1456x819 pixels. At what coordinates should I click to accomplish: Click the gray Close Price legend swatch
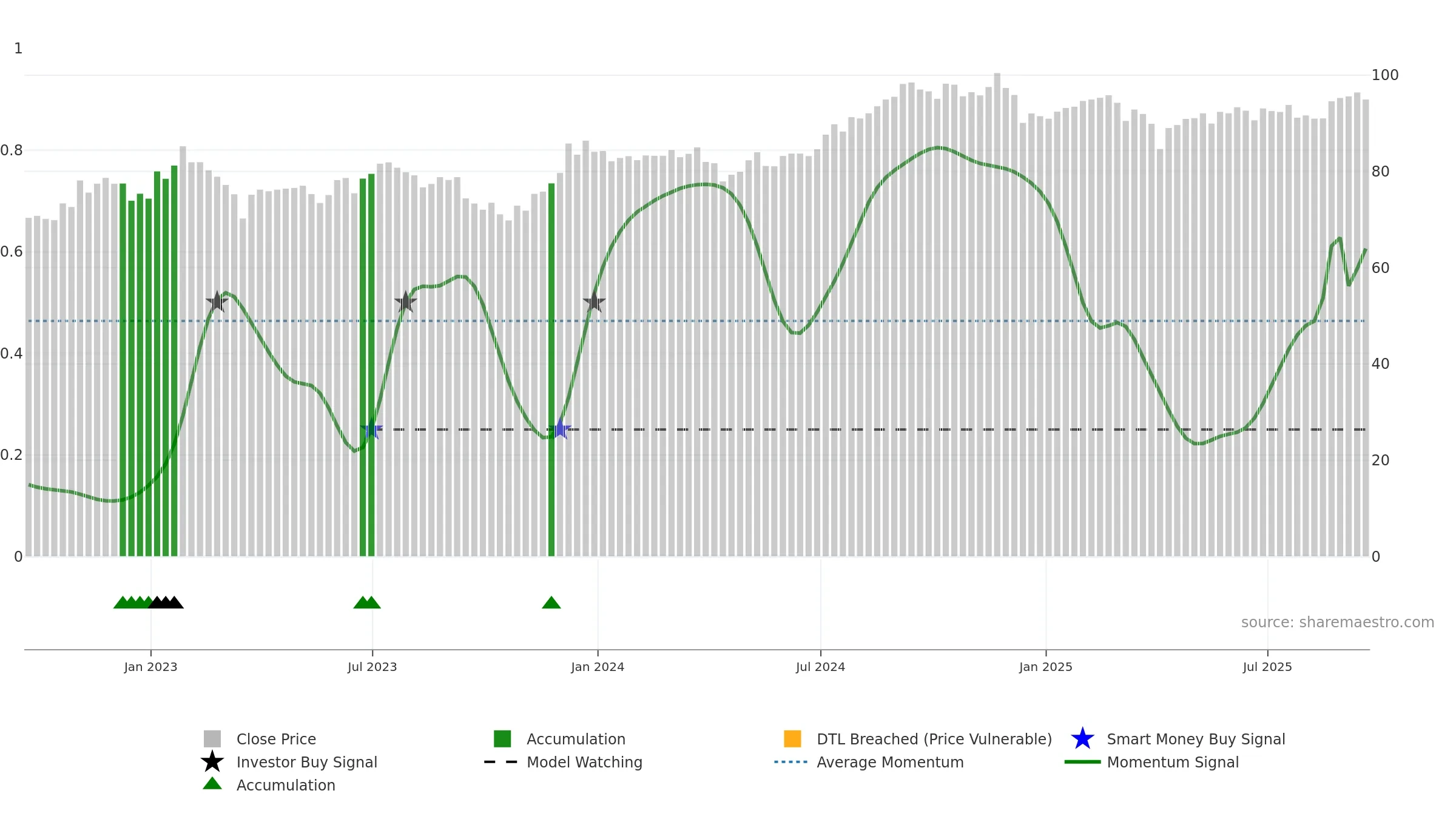tap(212, 739)
